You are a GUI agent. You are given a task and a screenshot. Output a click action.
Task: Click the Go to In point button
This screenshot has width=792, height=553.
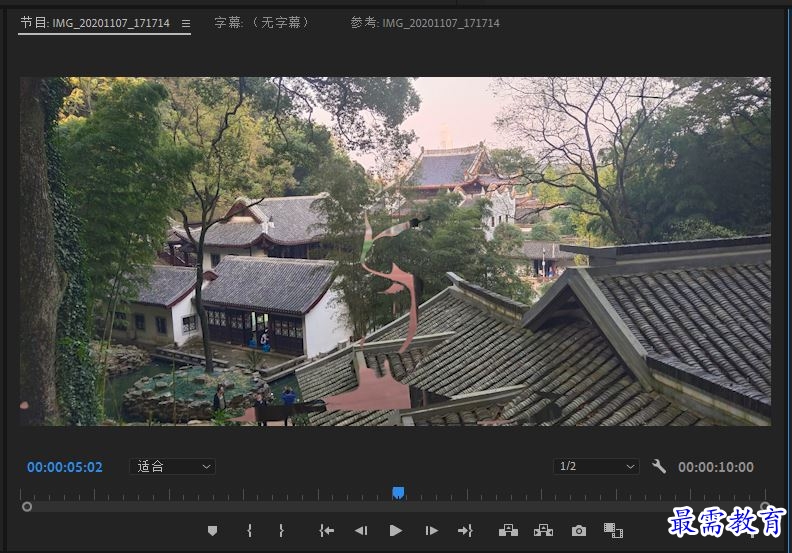coord(326,530)
